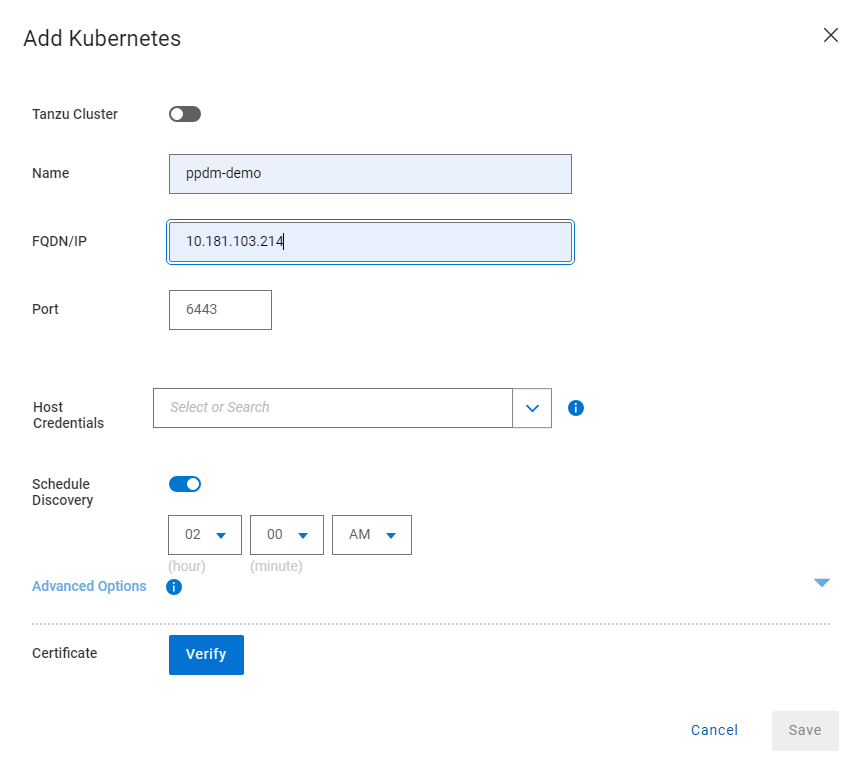Image resolution: width=858 pixels, height=771 pixels.
Task: Click the FQDN/IP address input field
Action: tap(370, 241)
